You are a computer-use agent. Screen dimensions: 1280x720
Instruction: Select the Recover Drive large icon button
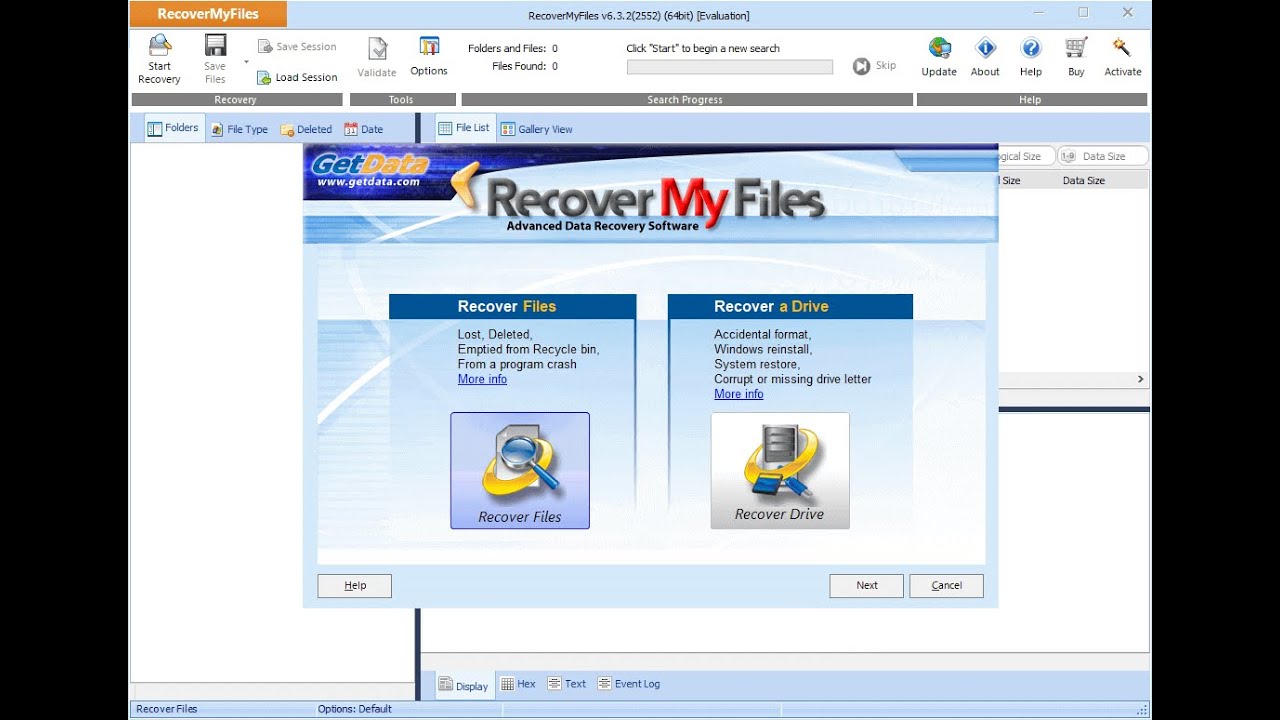[x=780, y=471]
